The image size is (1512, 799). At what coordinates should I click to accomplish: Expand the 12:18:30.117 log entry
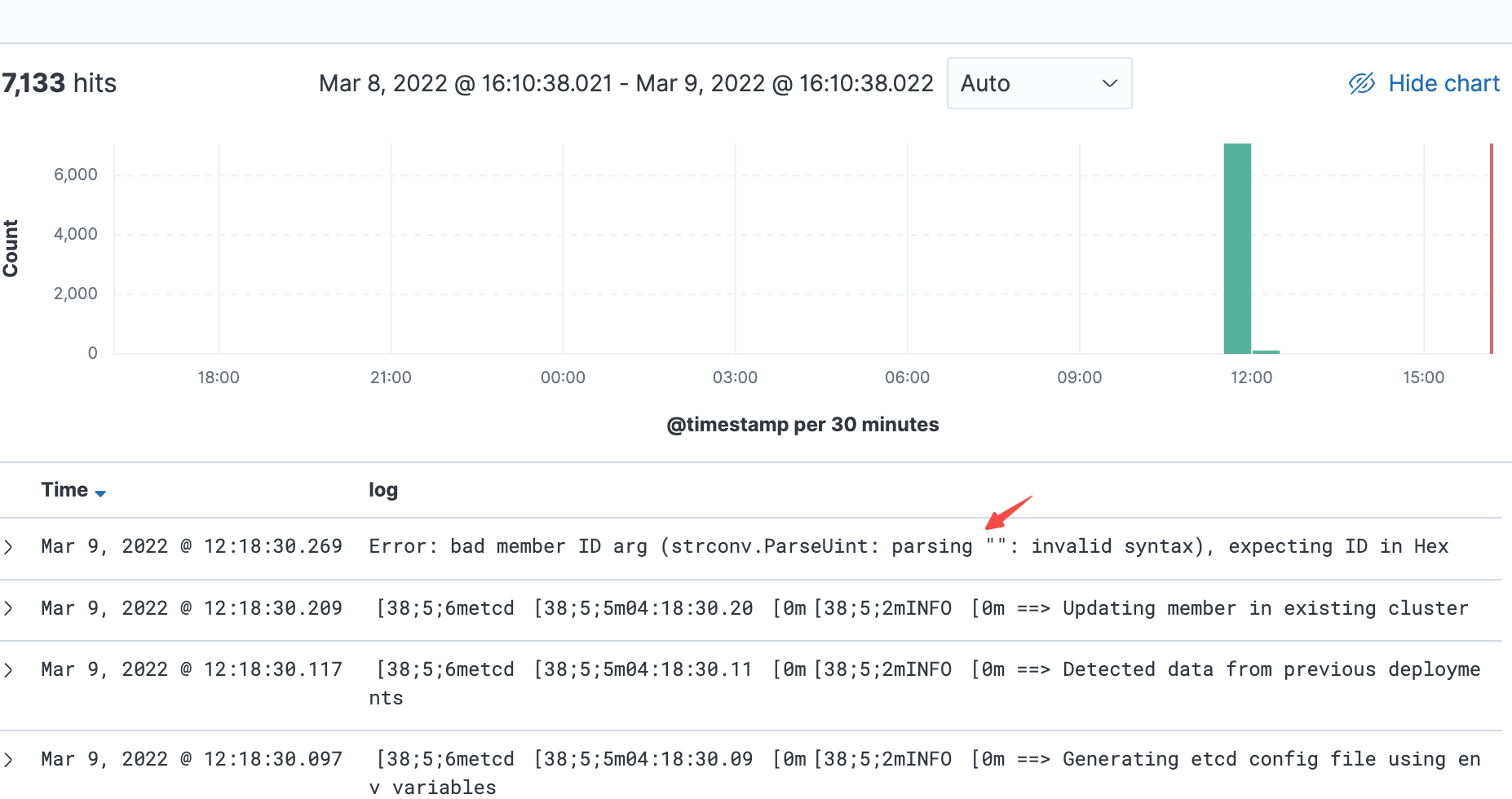(x=9, y=669)
